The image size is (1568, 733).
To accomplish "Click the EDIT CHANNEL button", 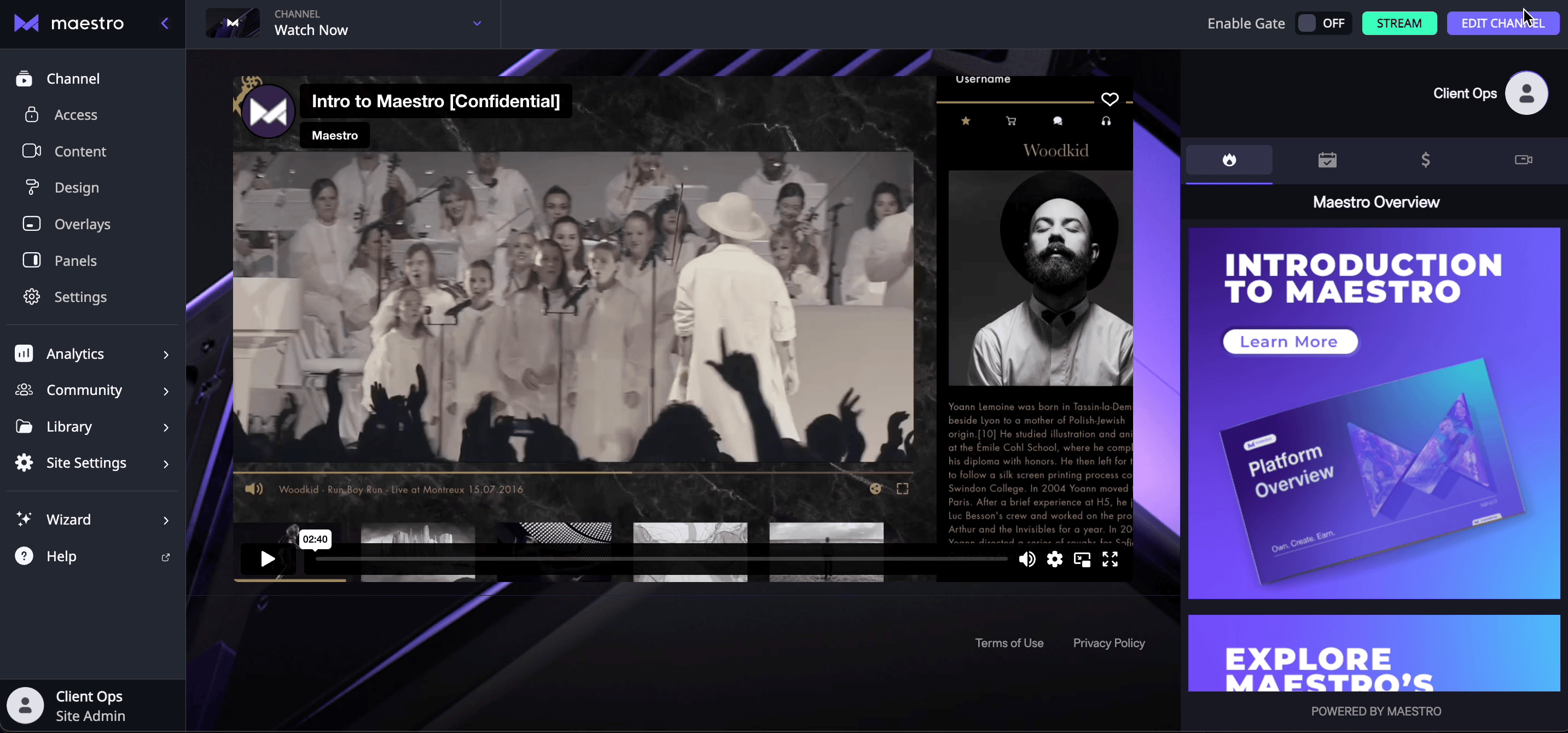I will 1503,23.
